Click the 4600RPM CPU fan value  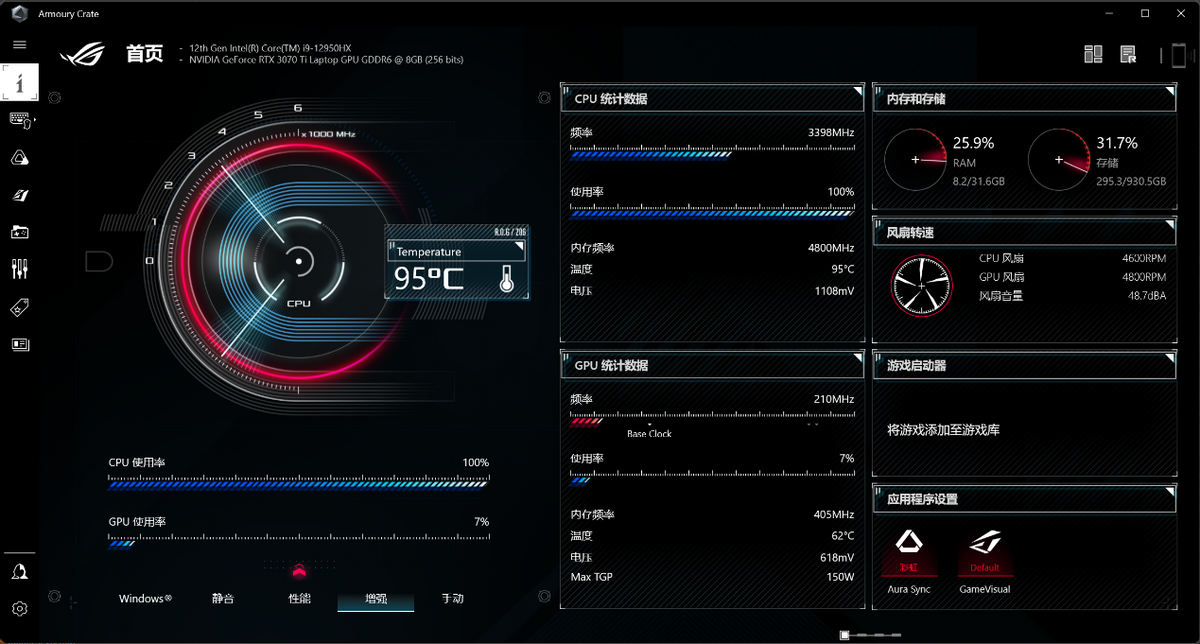click(x=1144, y=258)
